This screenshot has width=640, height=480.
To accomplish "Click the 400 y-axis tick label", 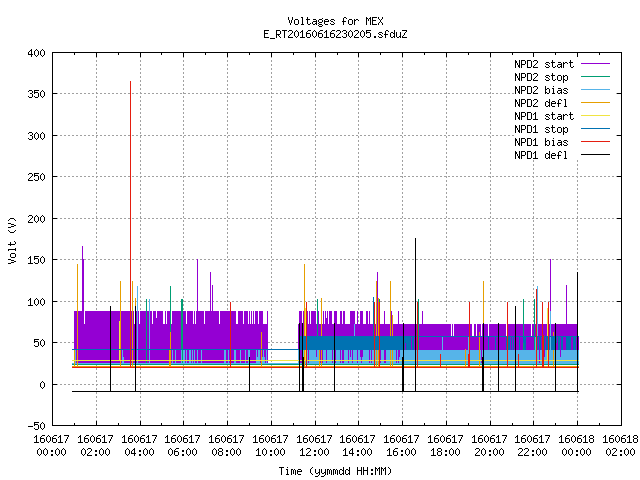I will (36, 53).
